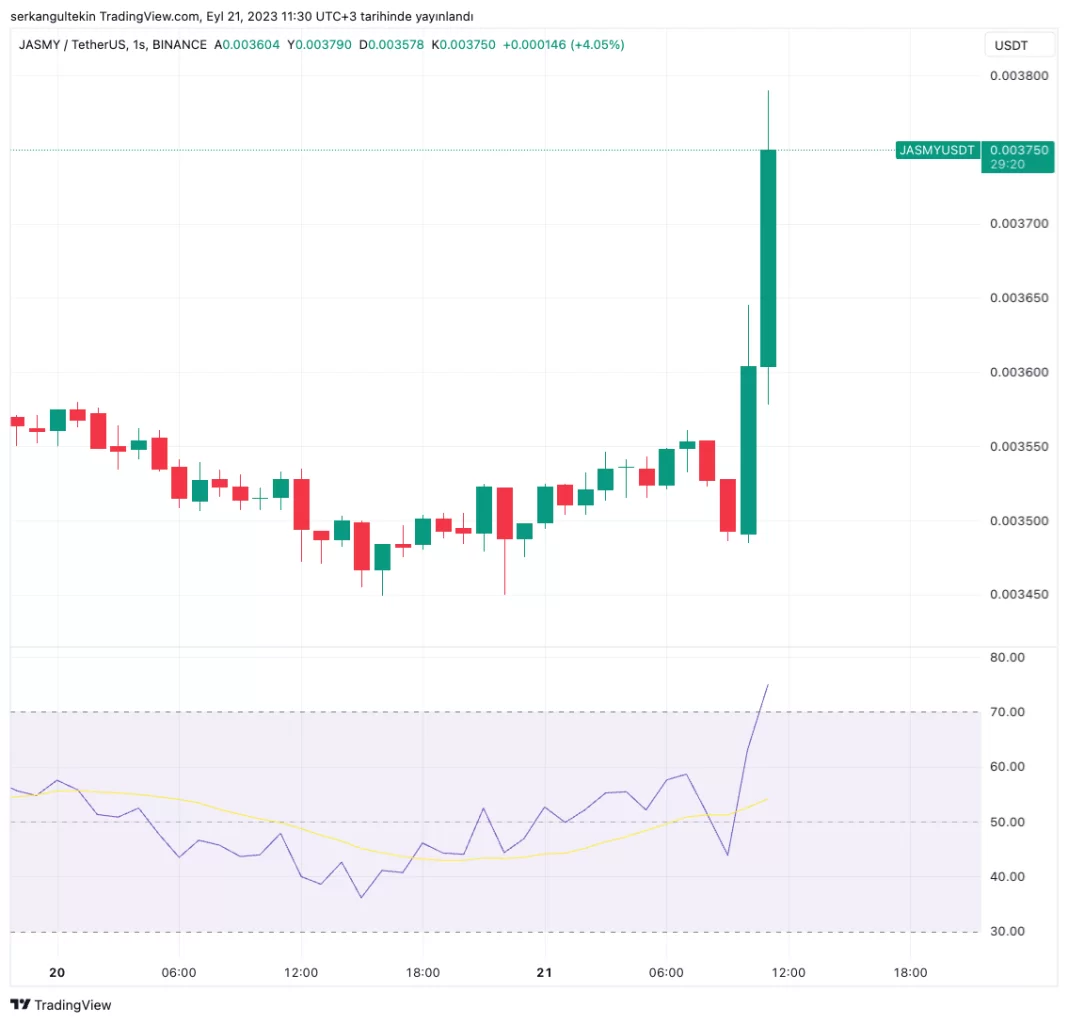Click the A0.003604 open value in legend
1068x1023 pixels.
pyautogui.click(x=249, y=44)
